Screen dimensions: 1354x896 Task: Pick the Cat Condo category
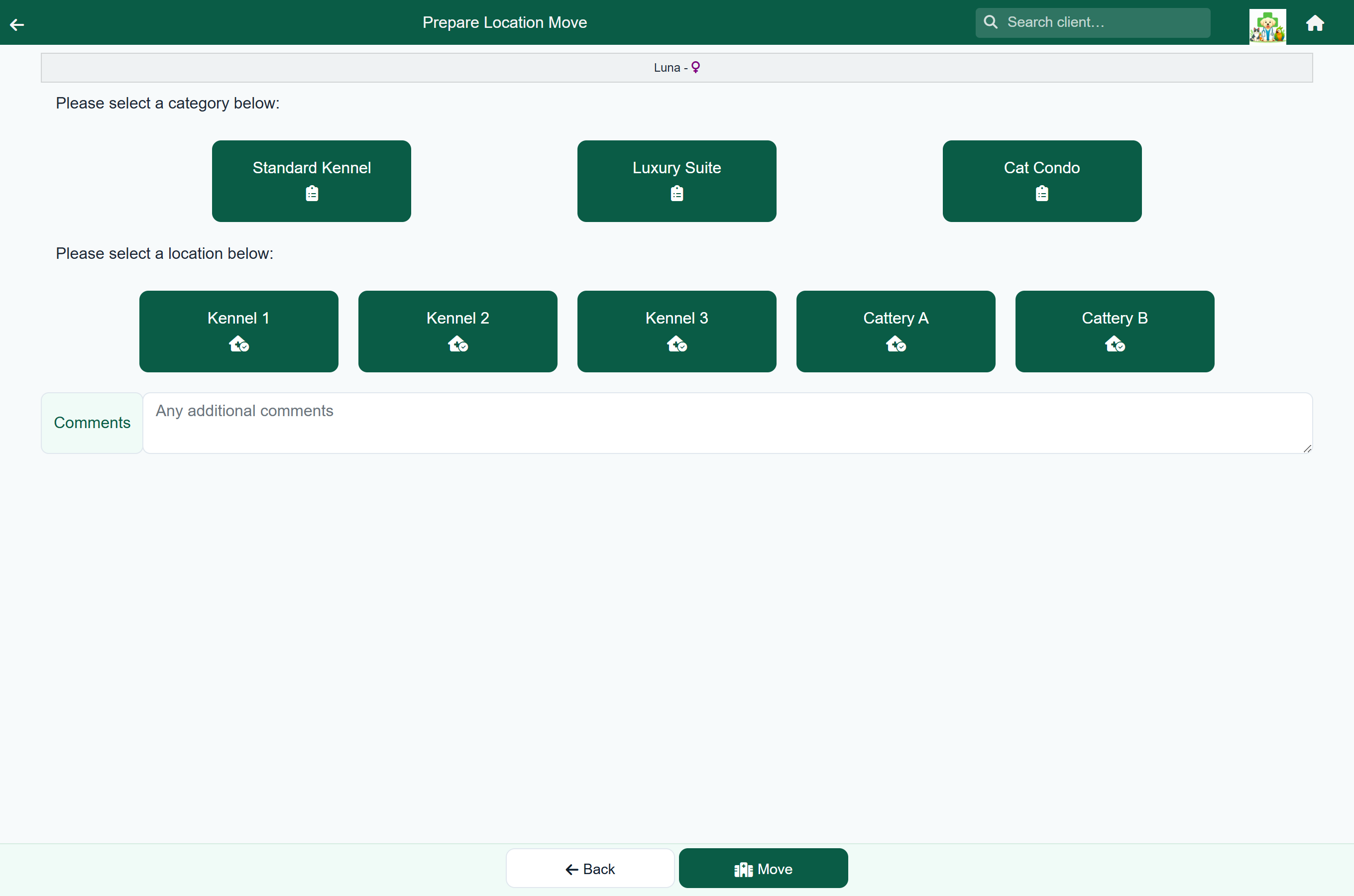coord(1041,181)
